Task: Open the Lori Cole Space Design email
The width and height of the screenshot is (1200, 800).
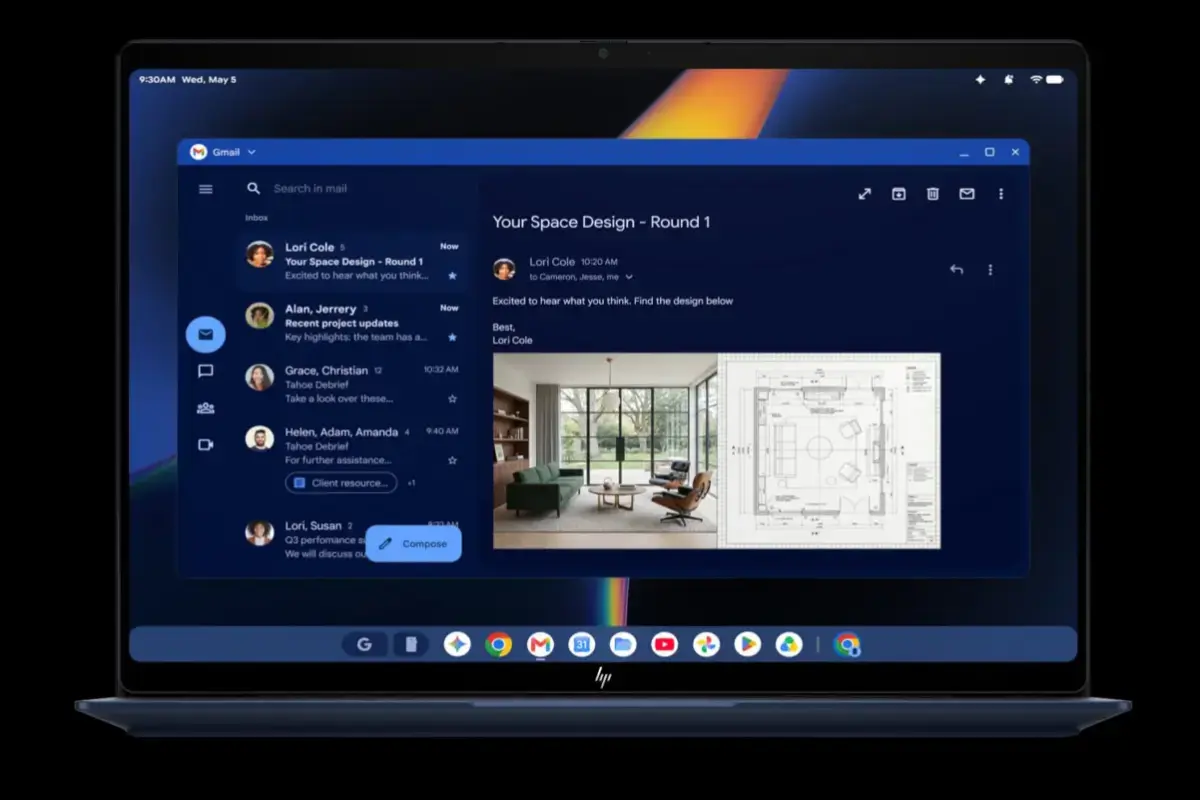Action: pyautogui.click(x=352, y=261)
